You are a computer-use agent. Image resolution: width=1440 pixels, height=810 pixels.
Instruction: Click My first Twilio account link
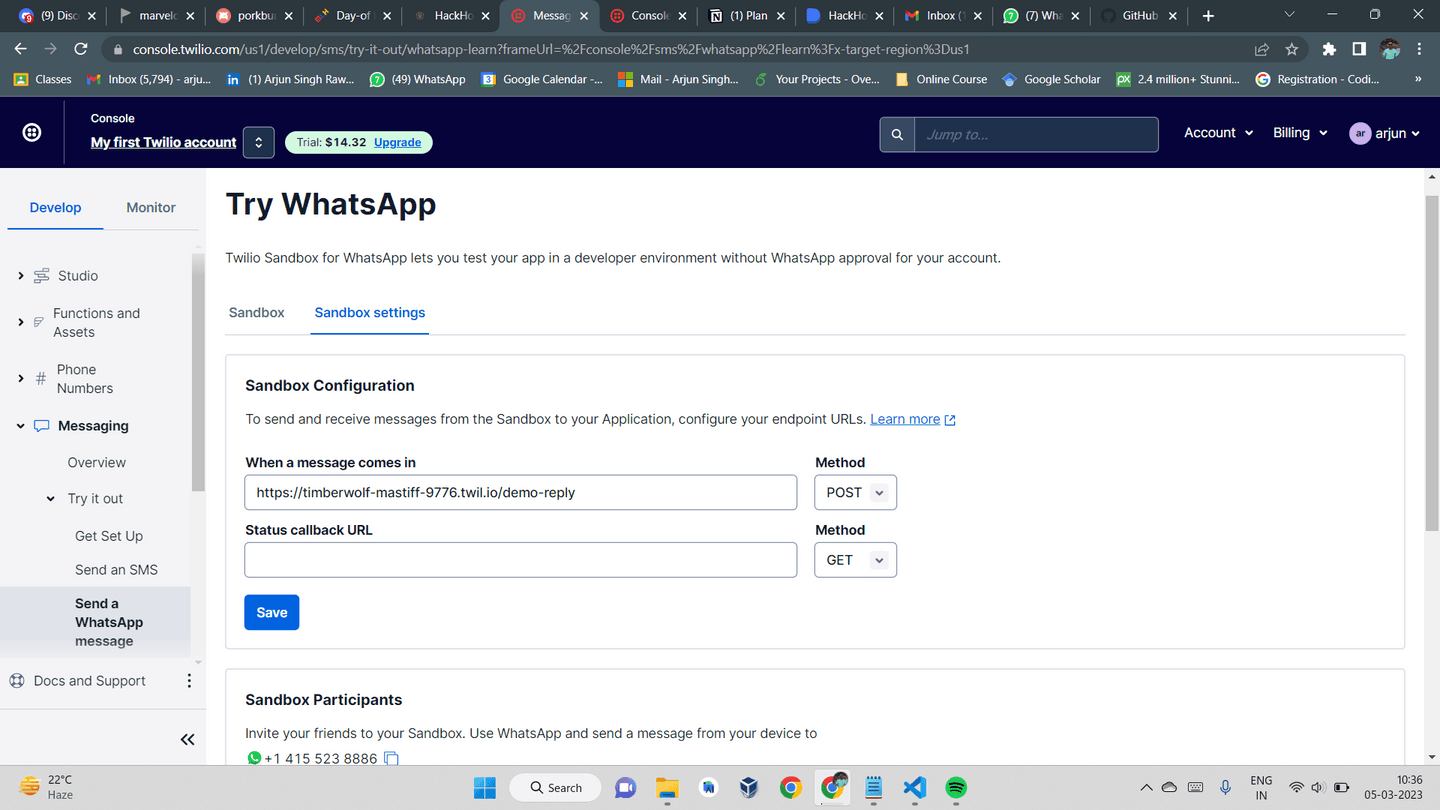pos(164,143)
